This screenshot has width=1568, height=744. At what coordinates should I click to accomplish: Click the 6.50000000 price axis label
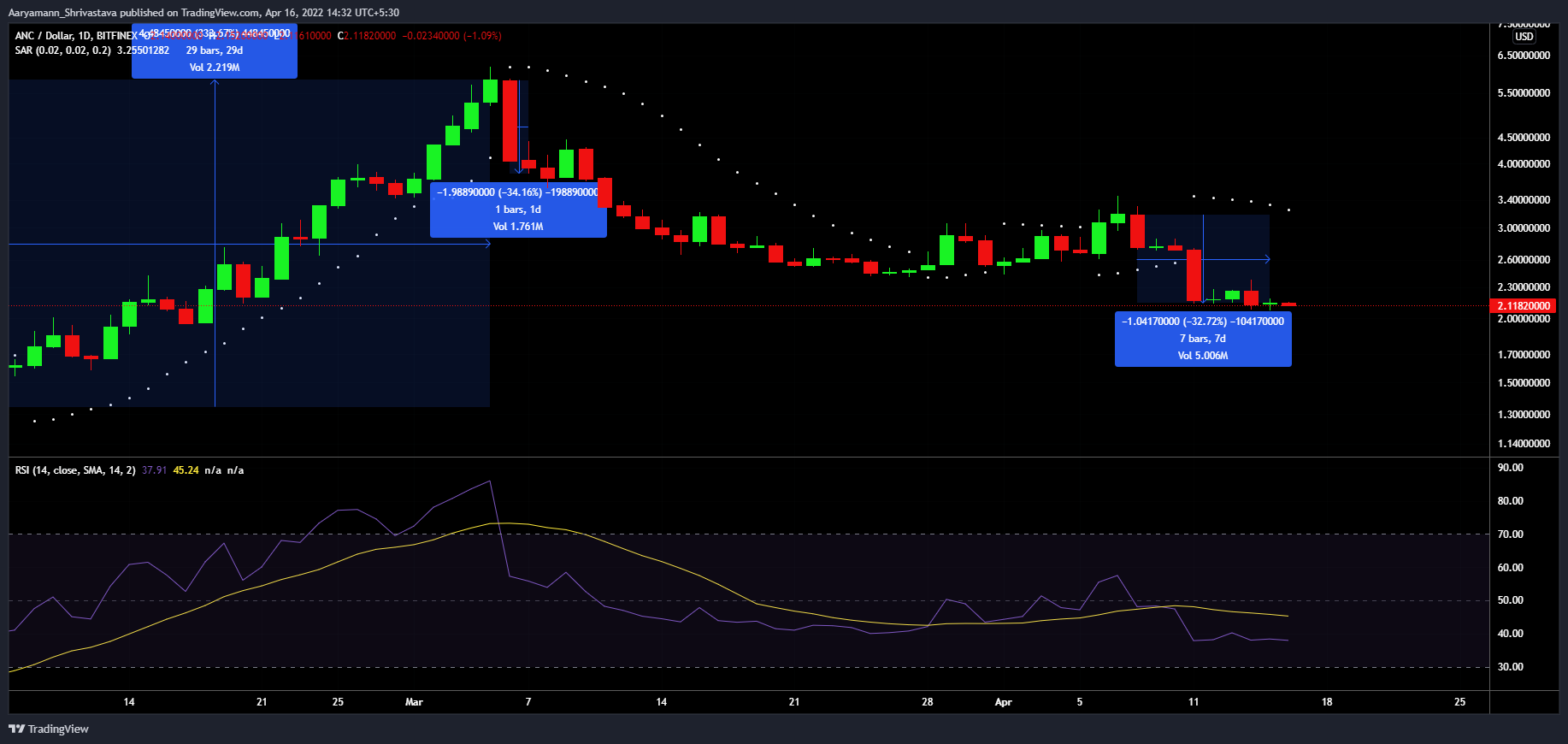pyautogui.click(x=1524, y=56)
